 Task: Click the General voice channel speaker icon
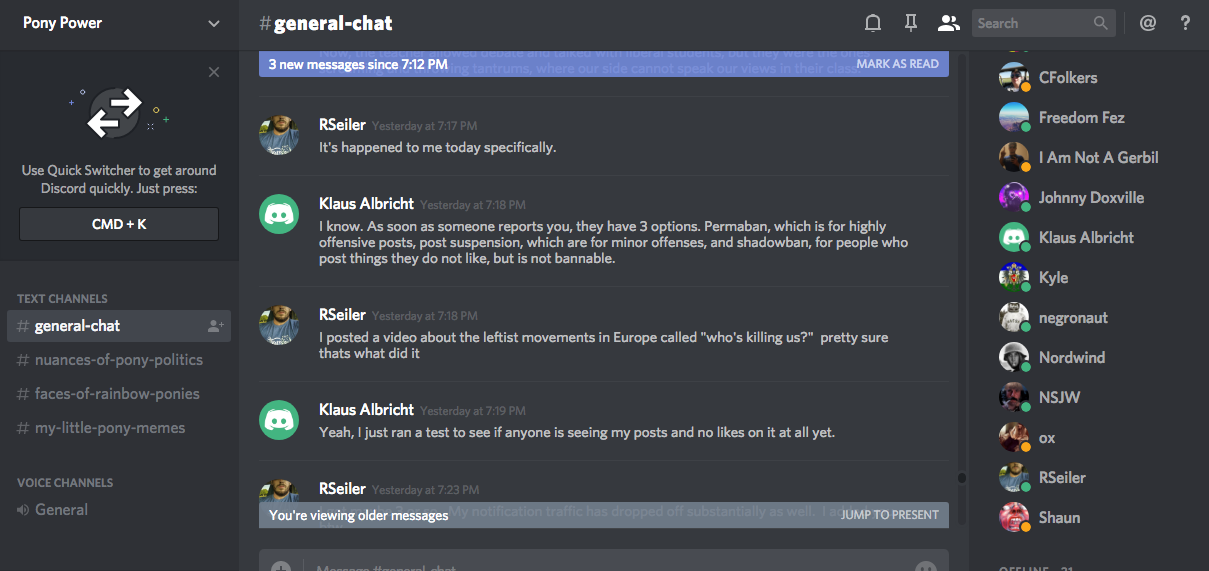tap(23, 510)
